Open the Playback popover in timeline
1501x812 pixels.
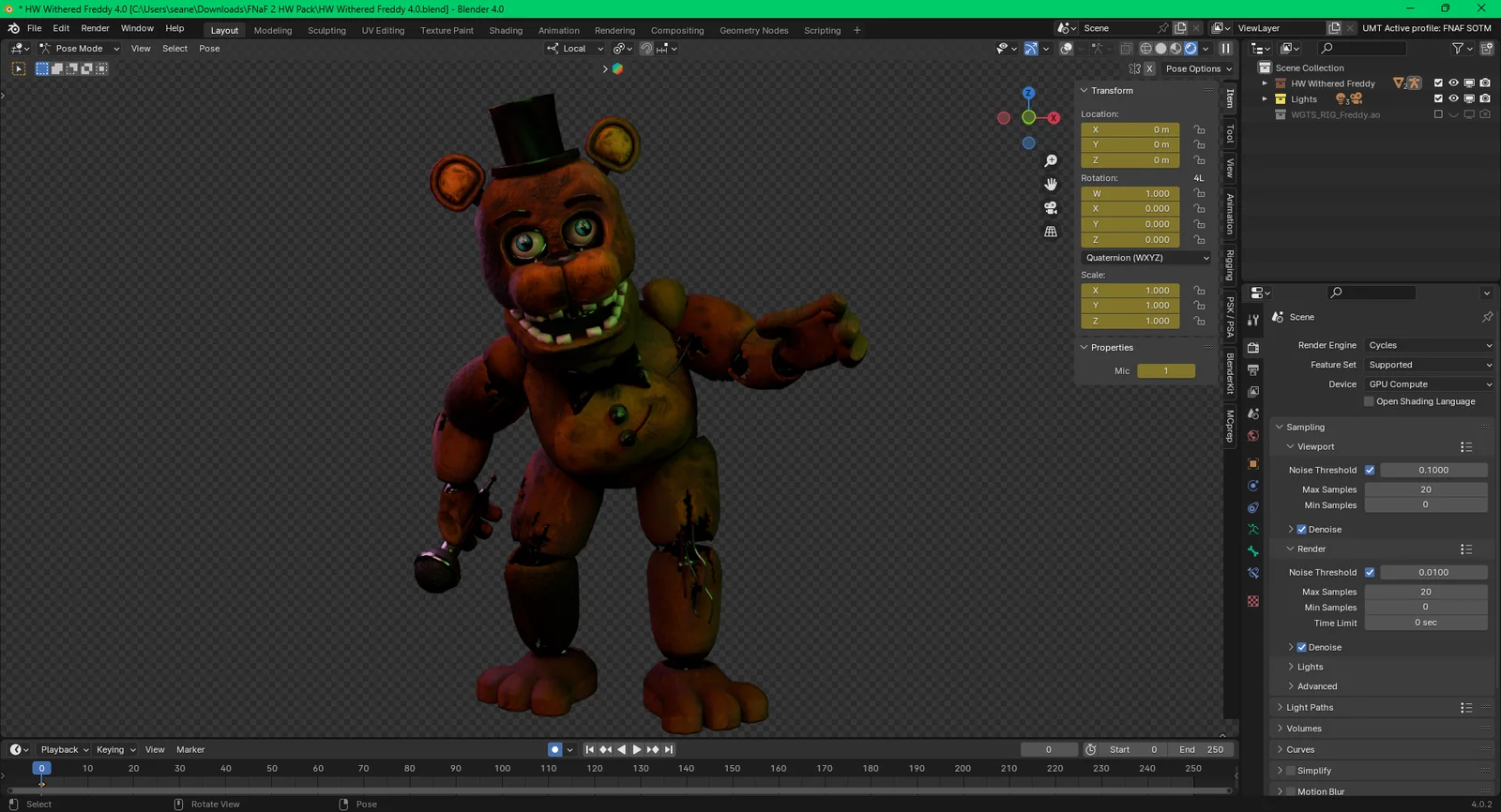tap(64, 749)
